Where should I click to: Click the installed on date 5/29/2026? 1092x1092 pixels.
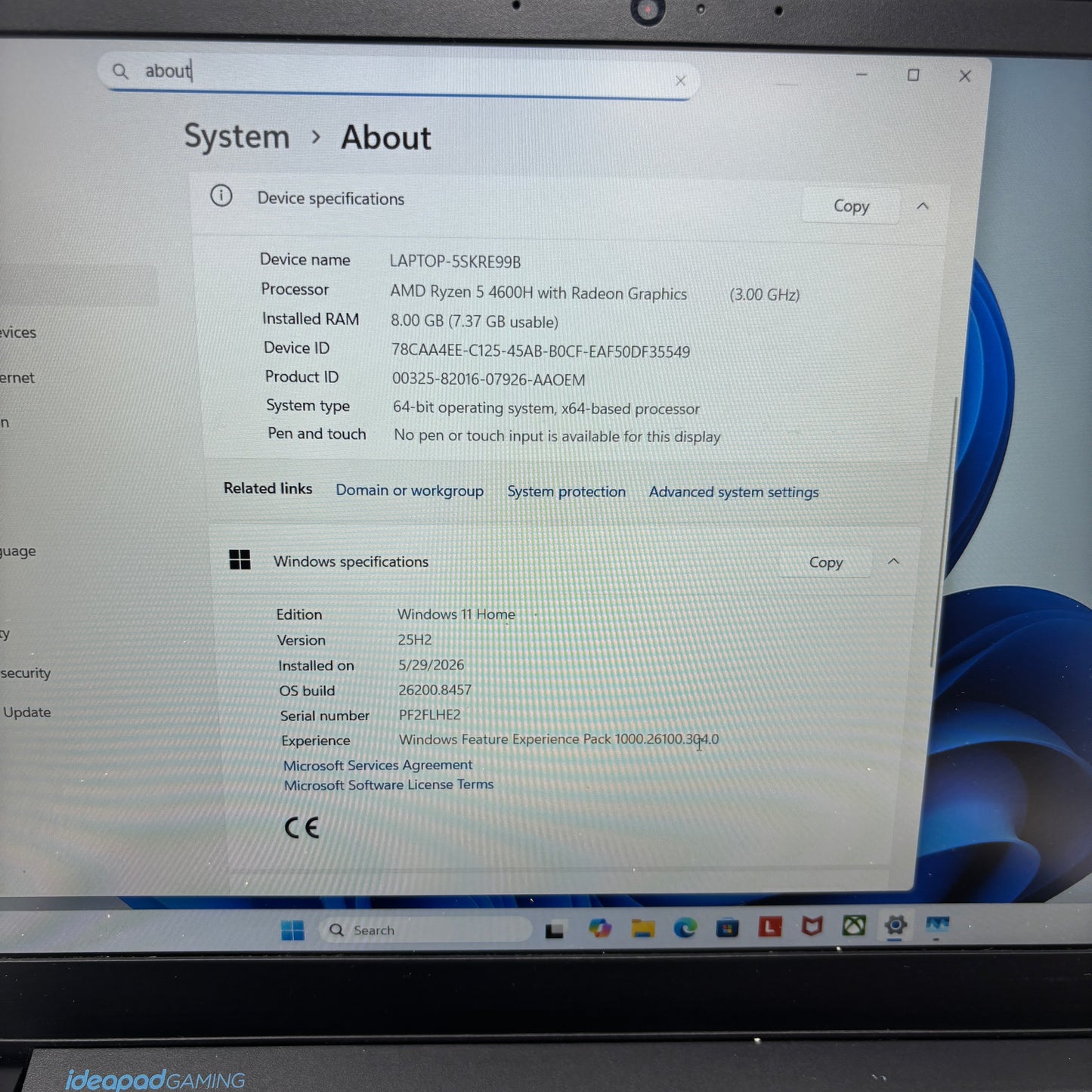432,665
